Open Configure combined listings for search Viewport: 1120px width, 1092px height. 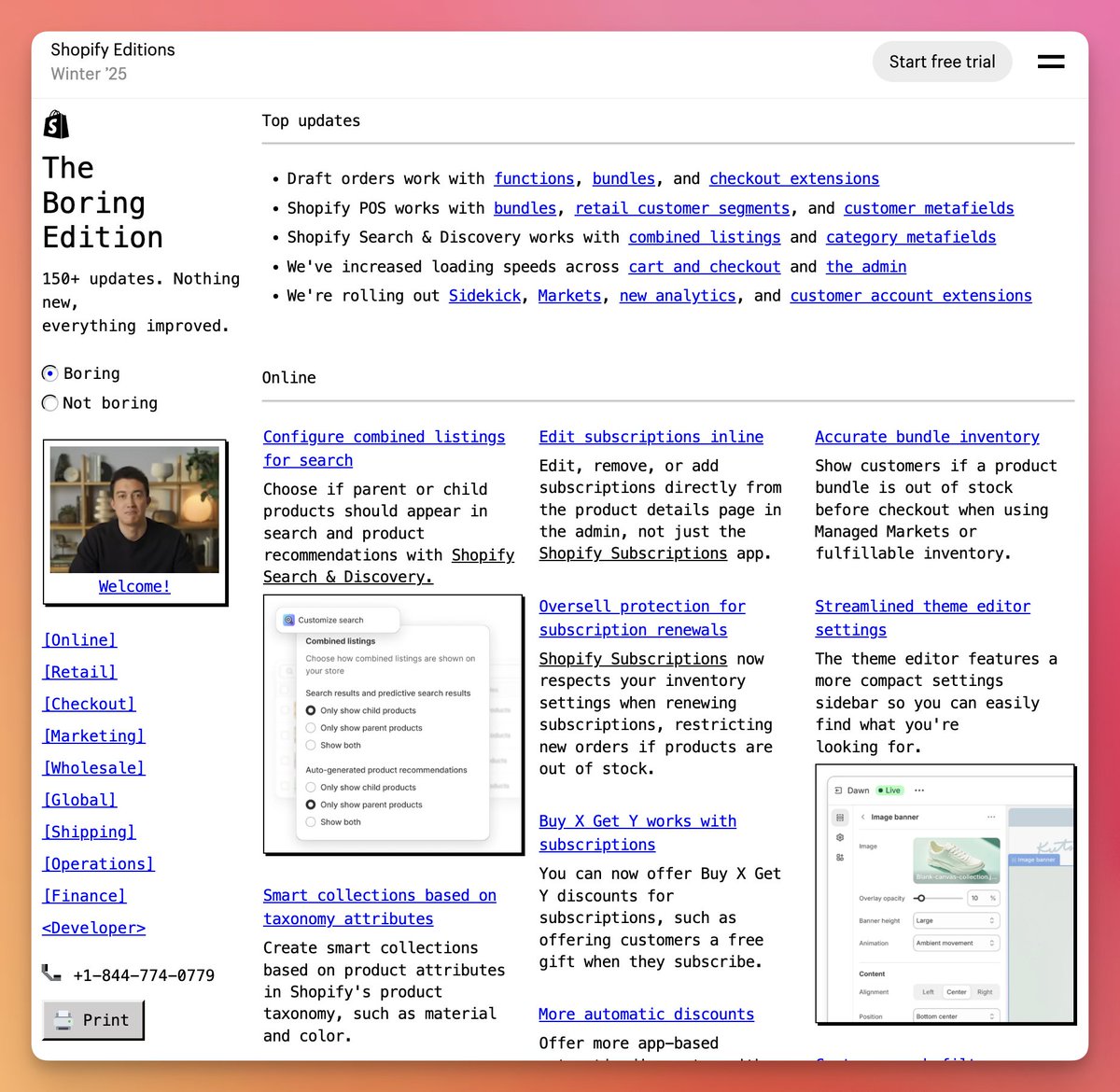click(384, 448)
